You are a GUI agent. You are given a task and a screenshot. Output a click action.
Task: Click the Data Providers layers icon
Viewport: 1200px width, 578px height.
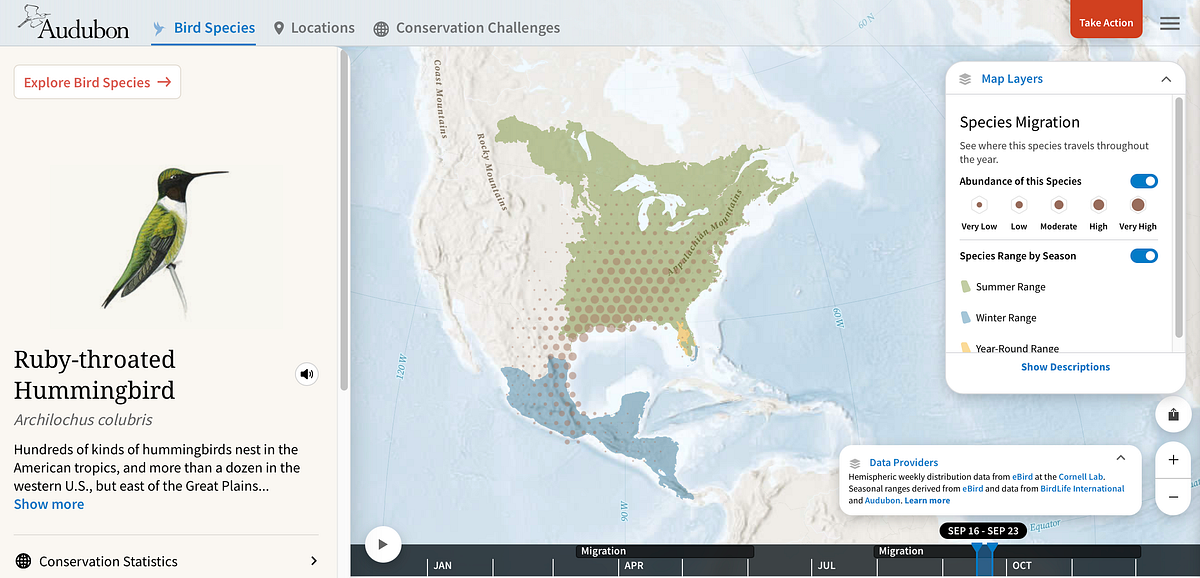[855, 462]
